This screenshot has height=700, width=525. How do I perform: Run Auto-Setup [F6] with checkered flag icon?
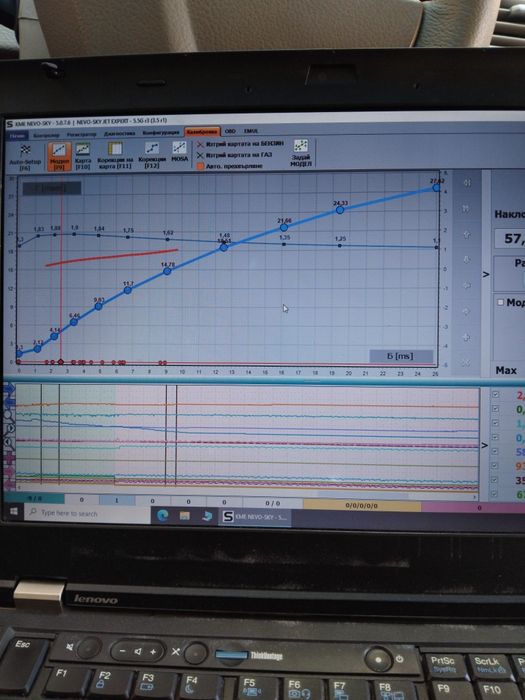[25, 156]
